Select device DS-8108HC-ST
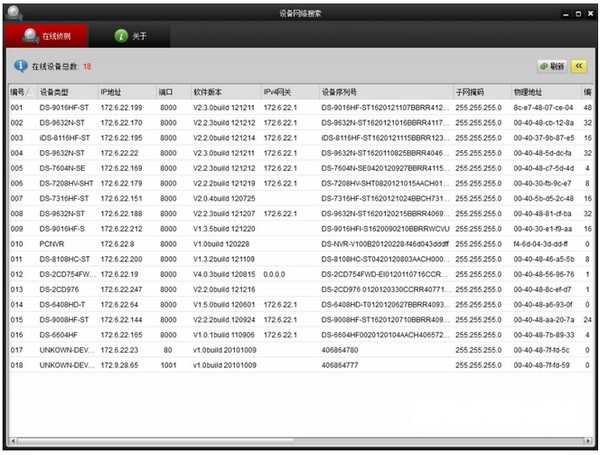The height and width of the screenshot is (455, 600). click(x=64, y=259)
